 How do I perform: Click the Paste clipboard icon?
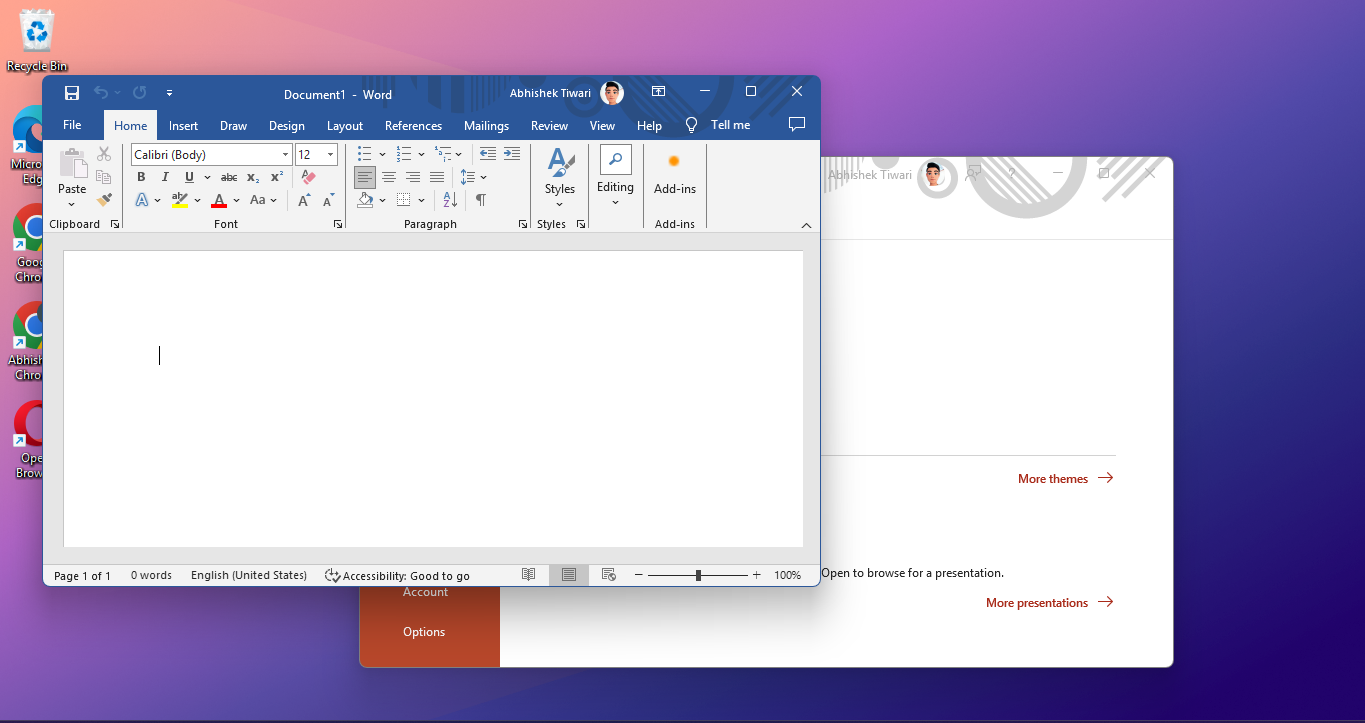[72, 163]
